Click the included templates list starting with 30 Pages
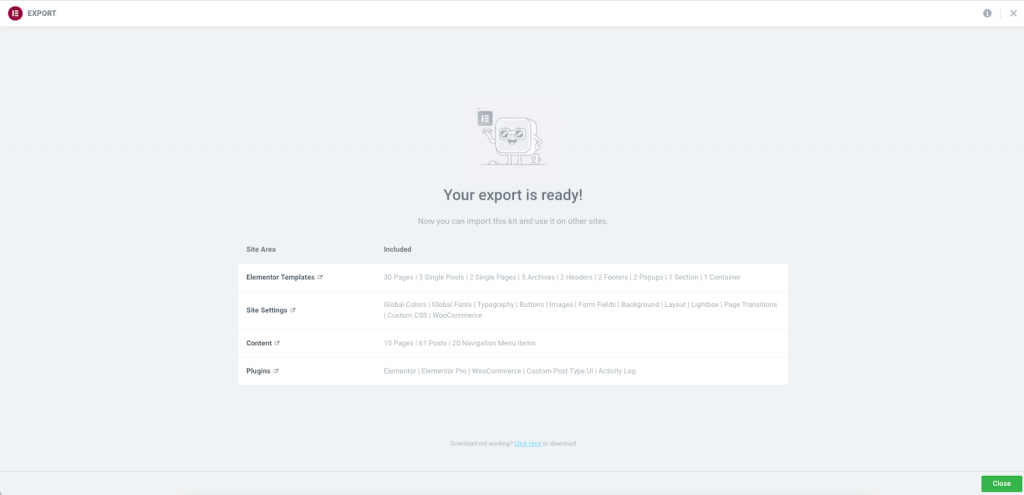This screenshot has height=495, width=1024. pos(562,277)
